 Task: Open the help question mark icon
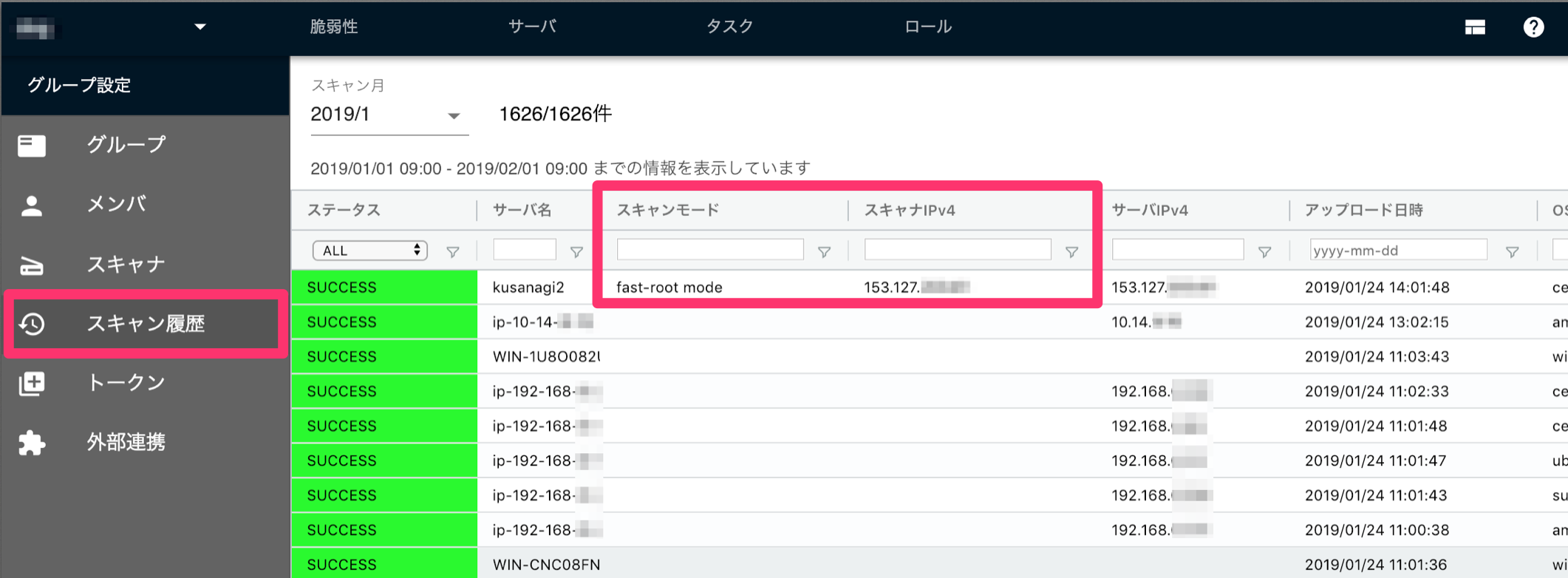[x=1533, y=27]
